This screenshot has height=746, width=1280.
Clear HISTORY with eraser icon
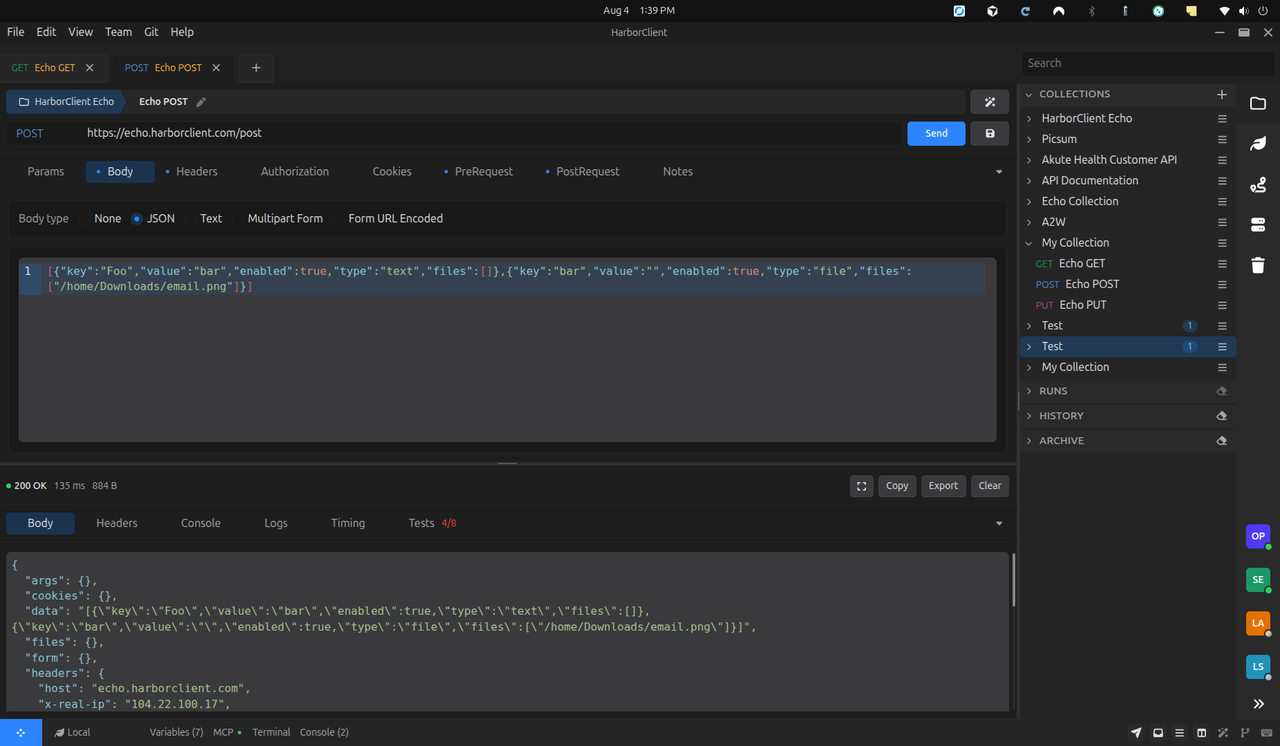tap(1221, 416)
